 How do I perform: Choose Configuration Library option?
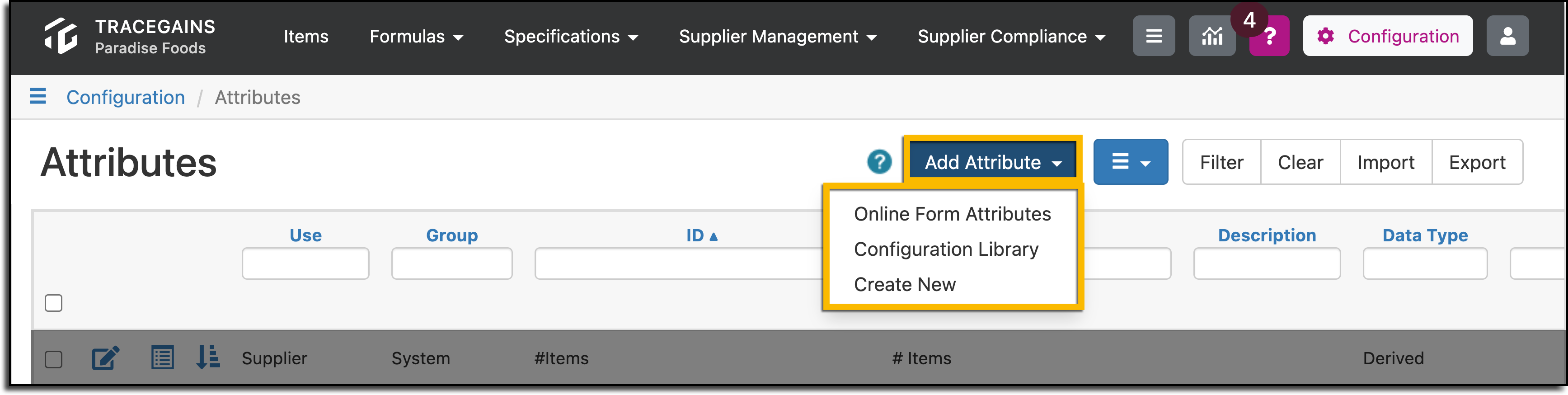point(946,249)
